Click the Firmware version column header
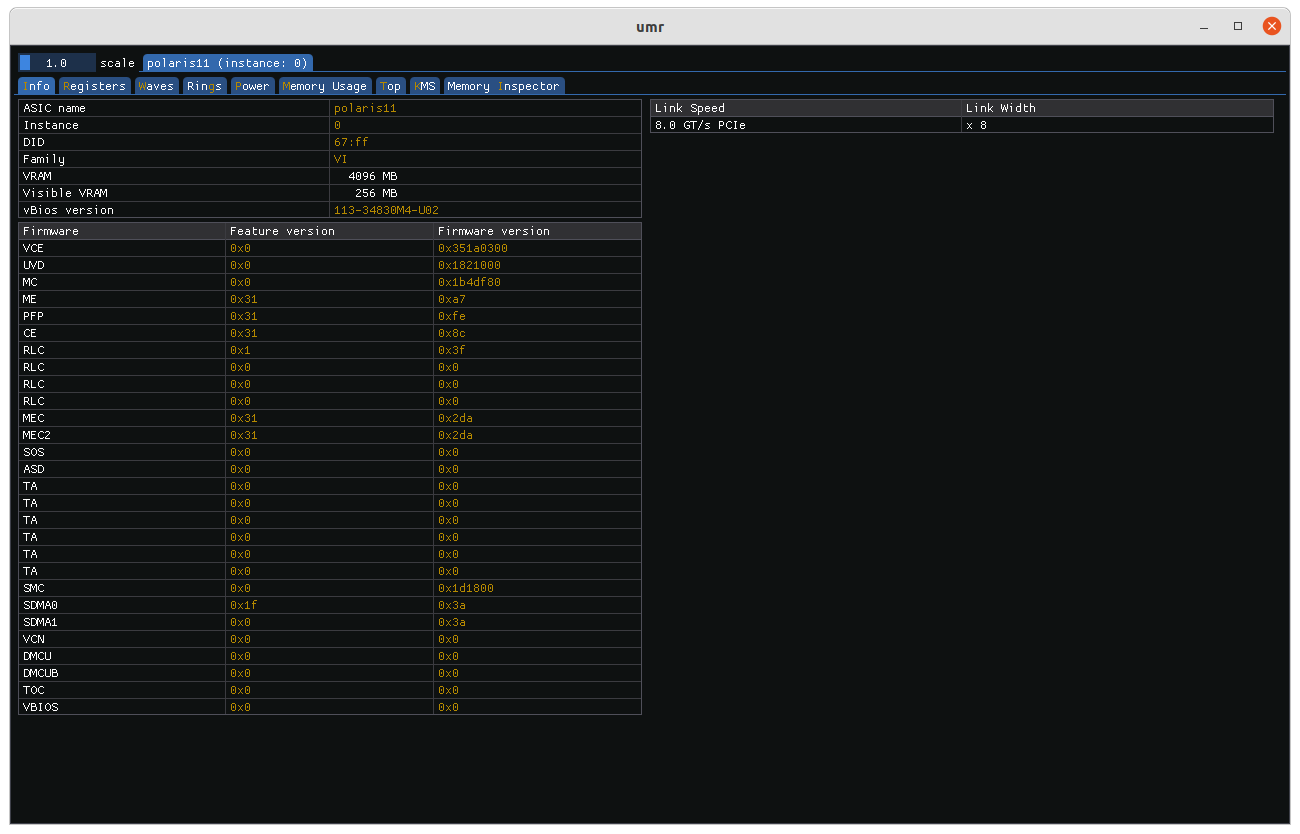This screenshot has width=1300, height=834. coord(537,231)
